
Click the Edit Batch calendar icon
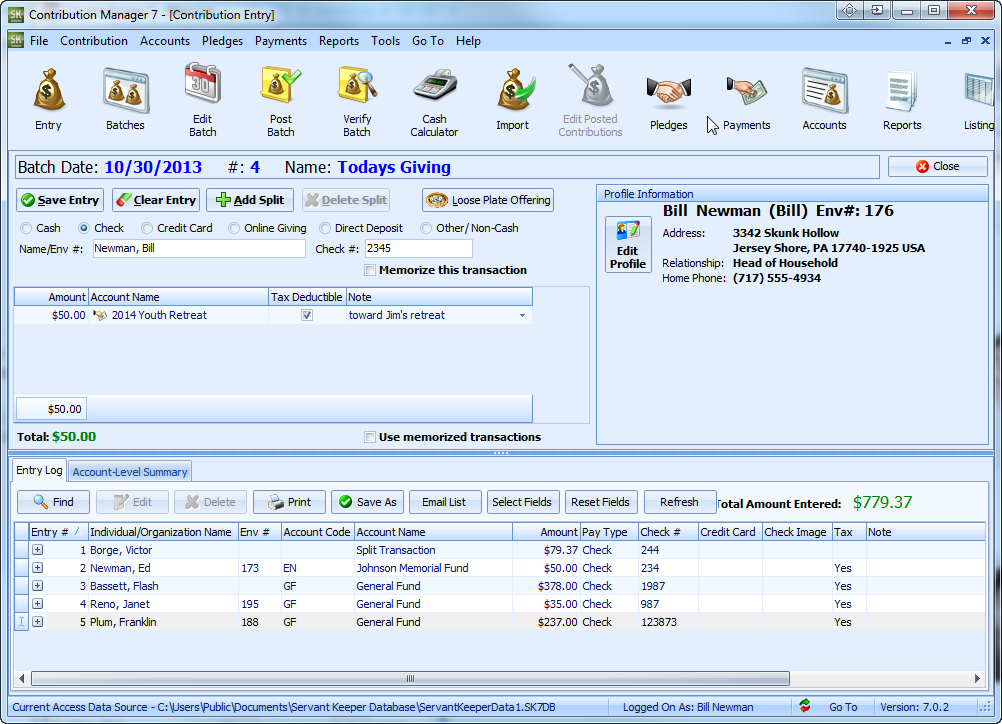203,84
